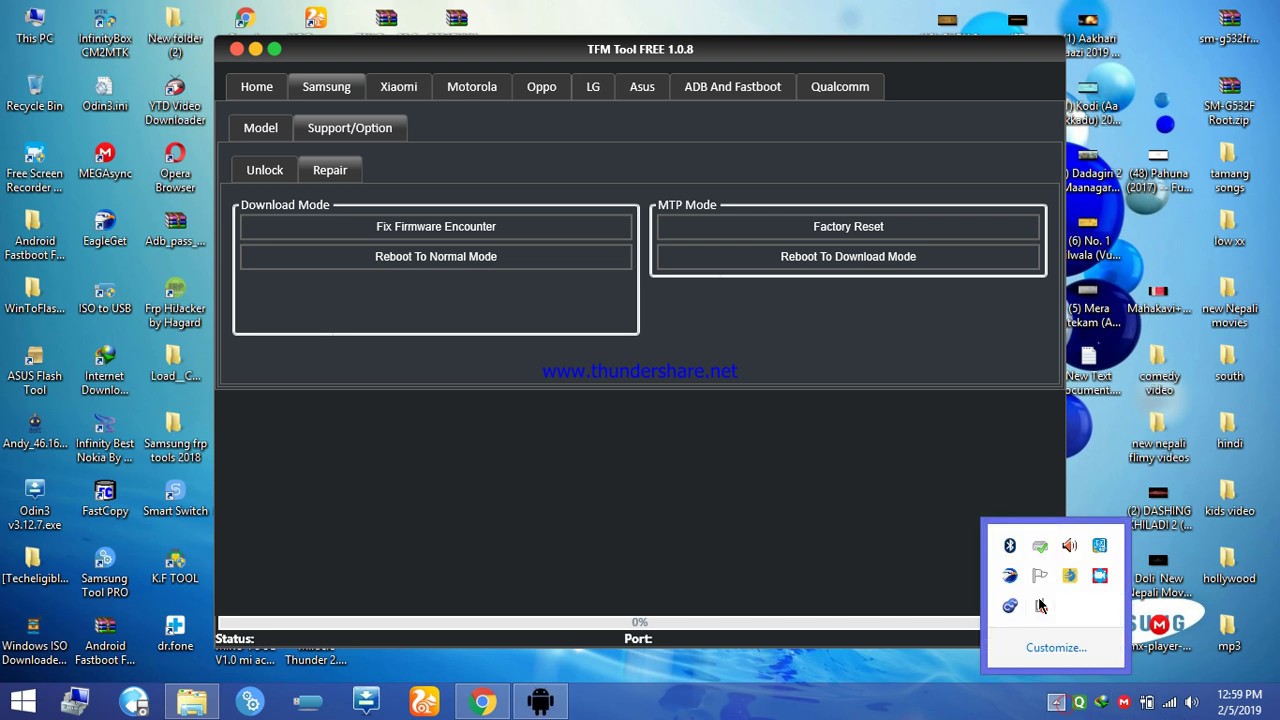
Task: Open the Unlock sub-tab
Action: pos(265,170)
